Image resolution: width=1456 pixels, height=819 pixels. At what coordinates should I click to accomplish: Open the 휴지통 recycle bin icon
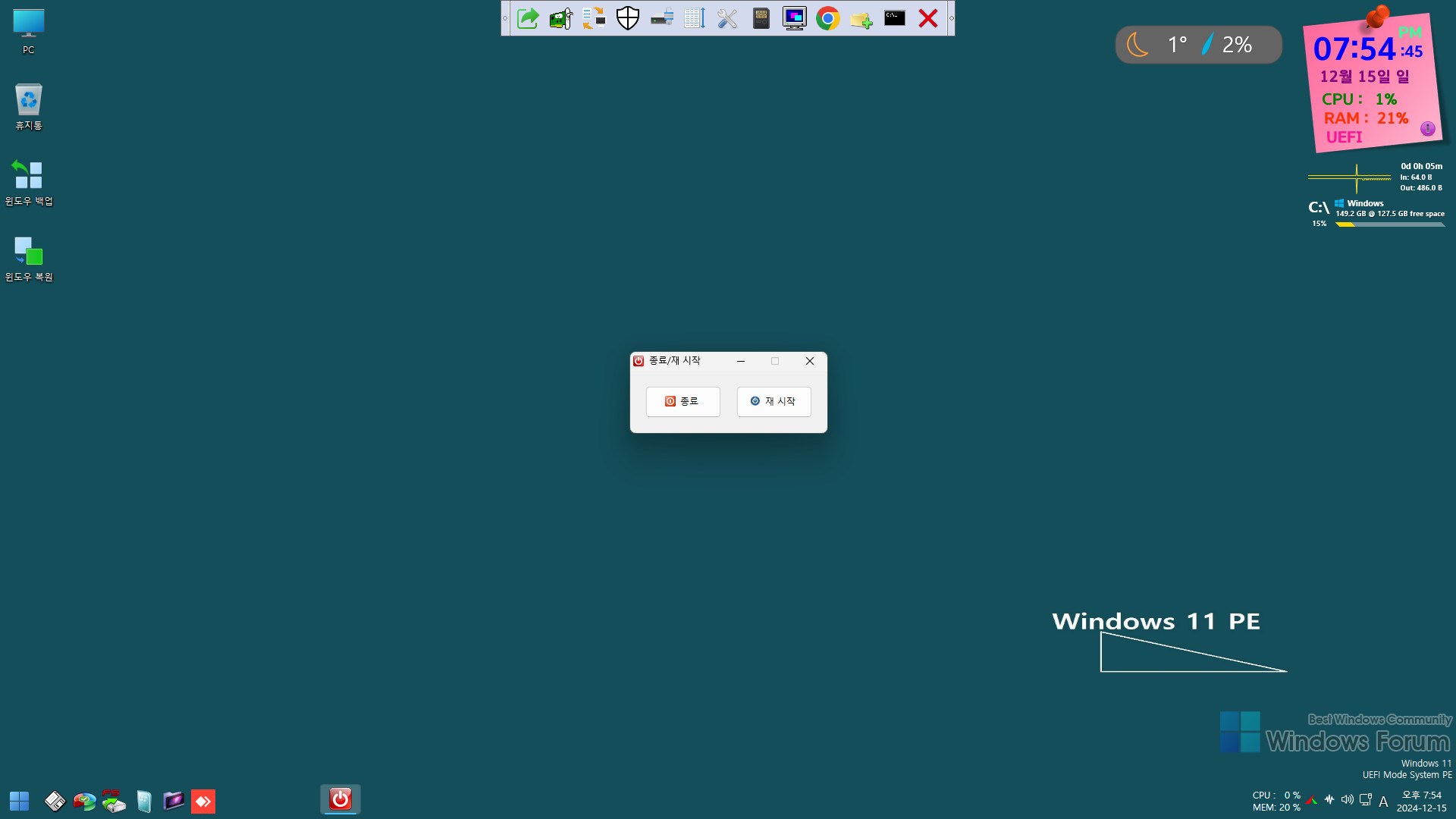click(29, 107)
